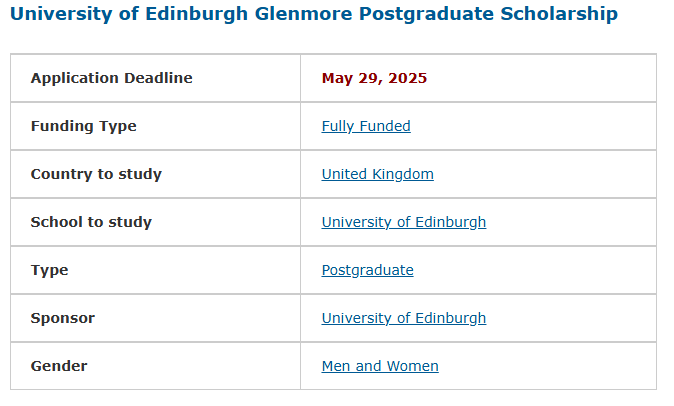This screenshot has width=674, height=406.
Task: Select the Men and Women link
Action: 380,366
